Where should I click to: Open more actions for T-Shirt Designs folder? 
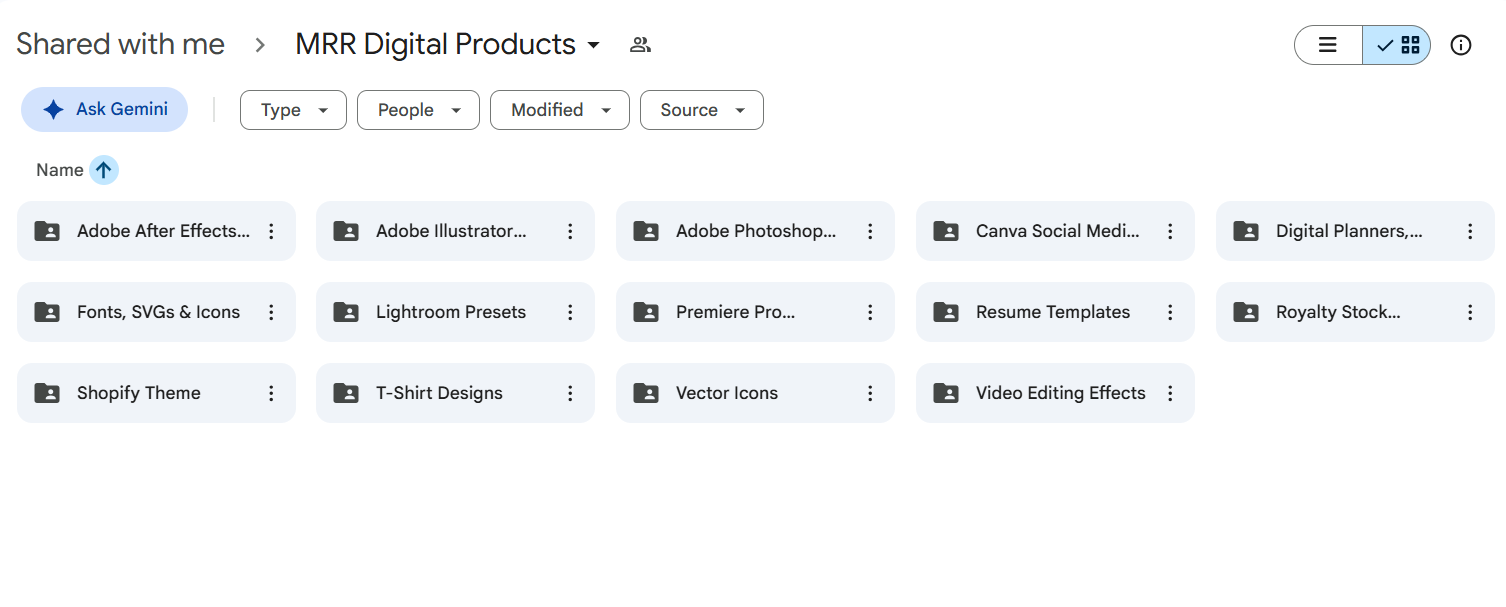point(570,393)
